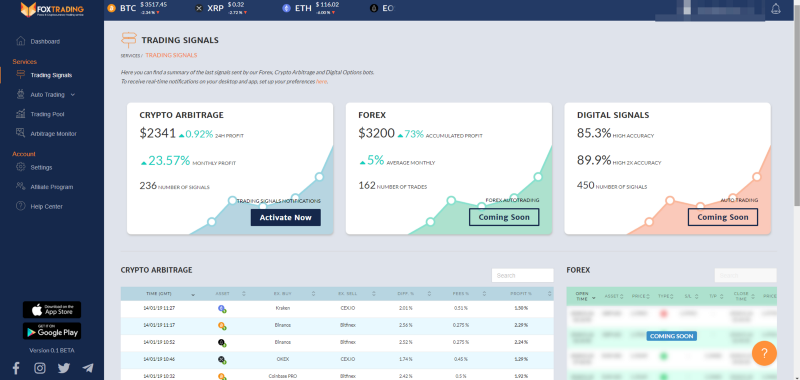800x380 pixels.
Task: Click the Affiliate Program people icon
Action: point(20,186)
